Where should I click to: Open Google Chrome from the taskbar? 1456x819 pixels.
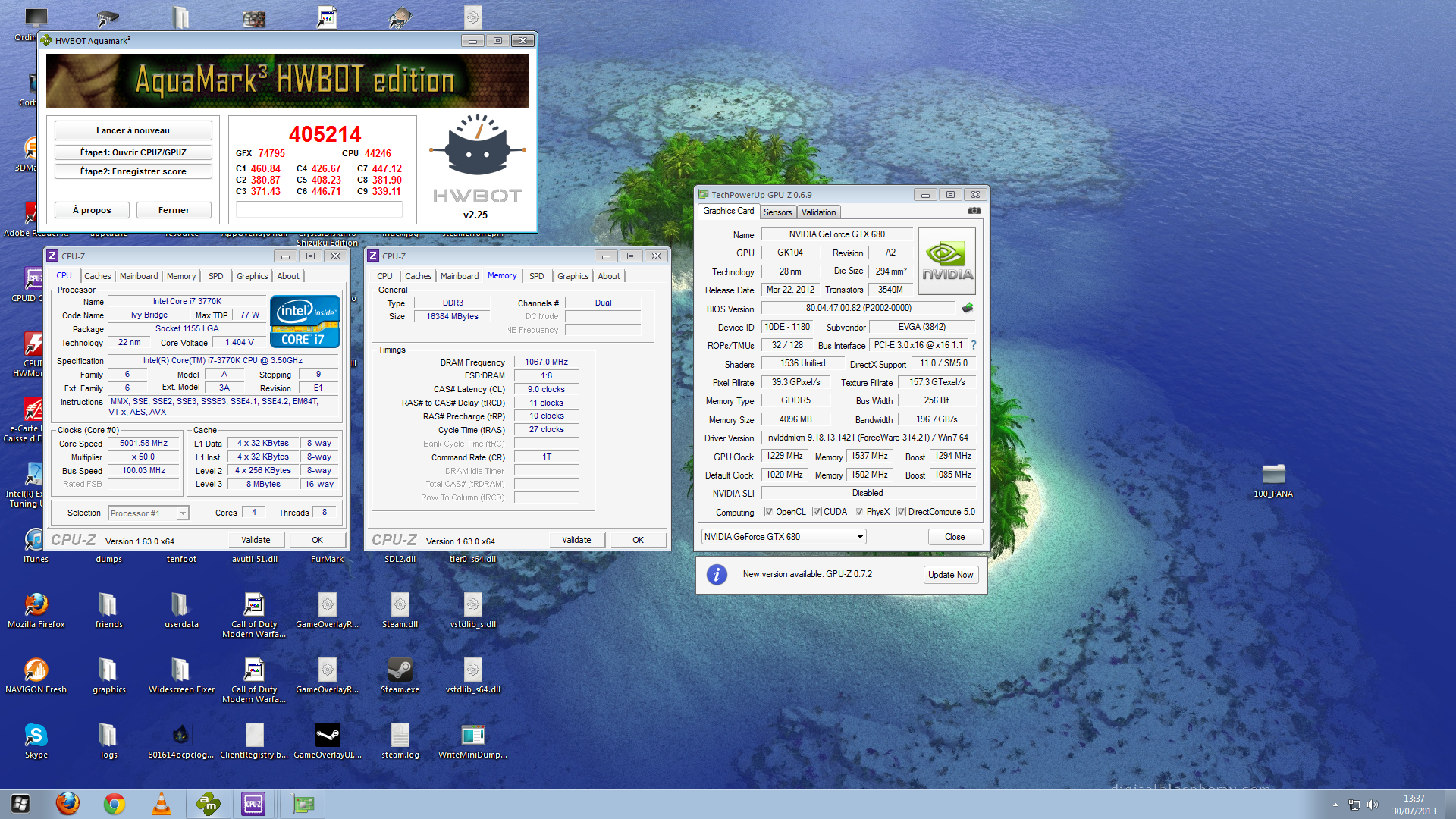tap(115, 804)
